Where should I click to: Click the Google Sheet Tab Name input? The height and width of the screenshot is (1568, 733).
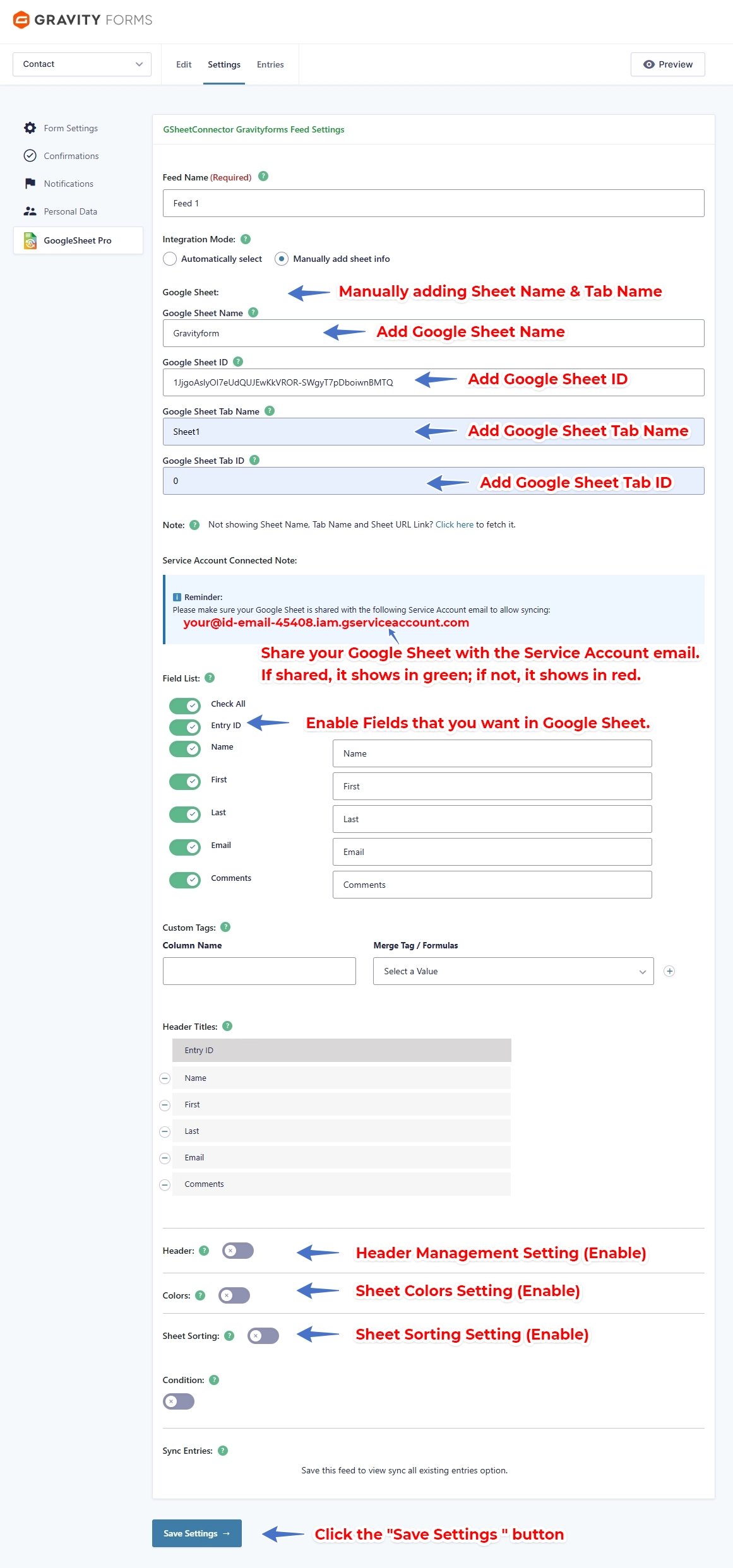pos(434,432)
